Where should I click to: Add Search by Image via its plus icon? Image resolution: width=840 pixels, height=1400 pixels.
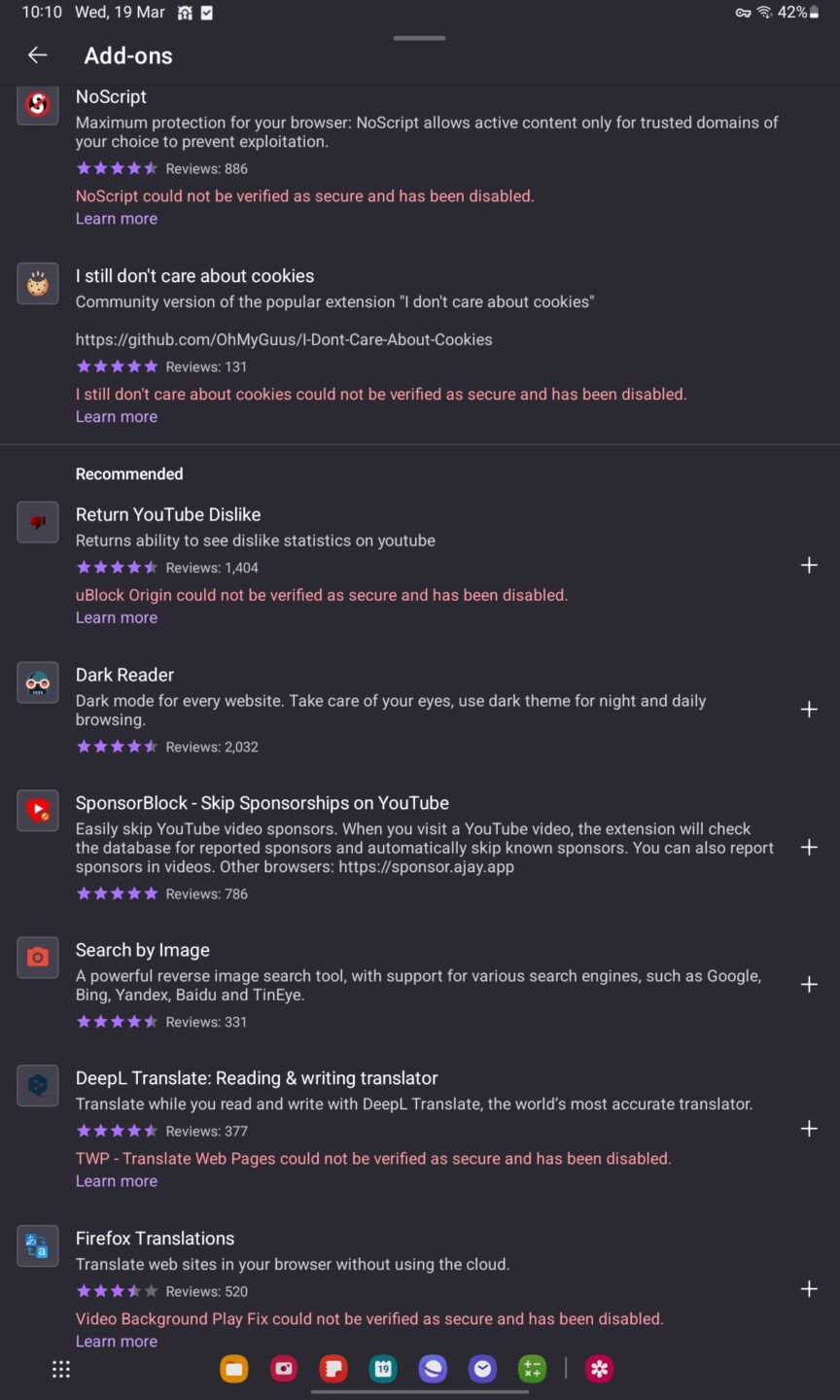point(809,985)
